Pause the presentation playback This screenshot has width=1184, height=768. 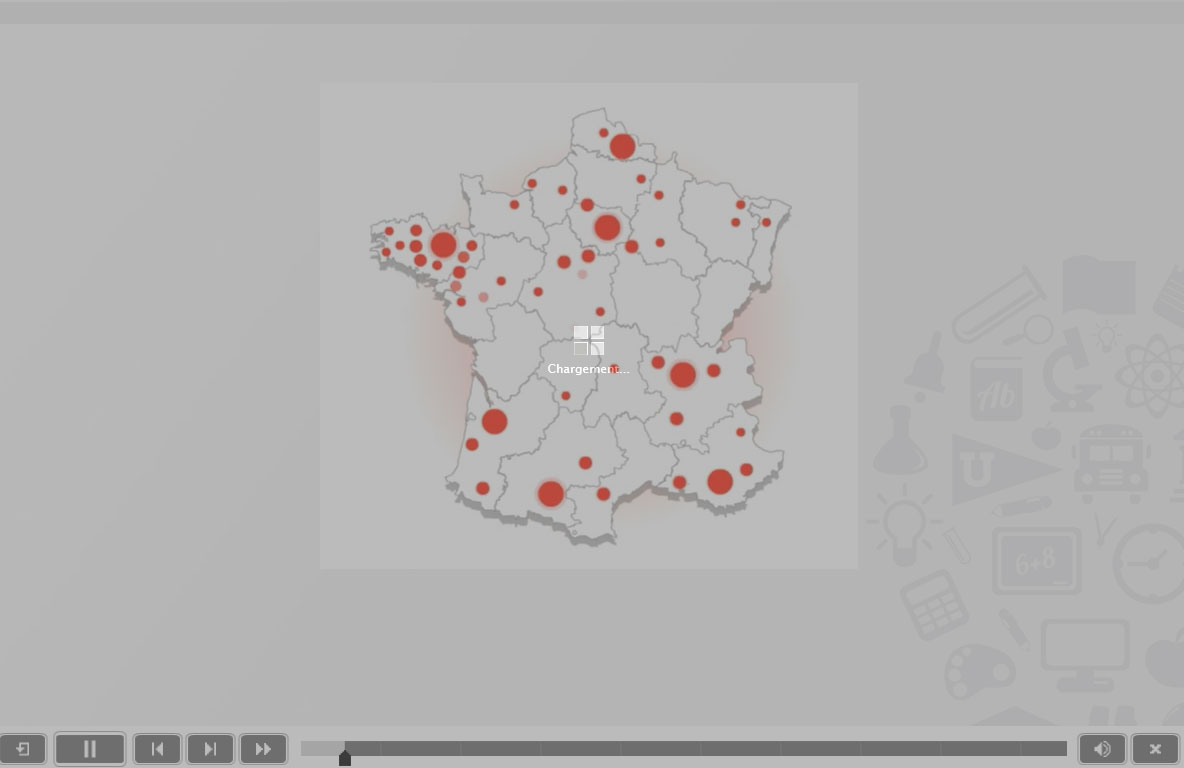[x=90, y=749]
